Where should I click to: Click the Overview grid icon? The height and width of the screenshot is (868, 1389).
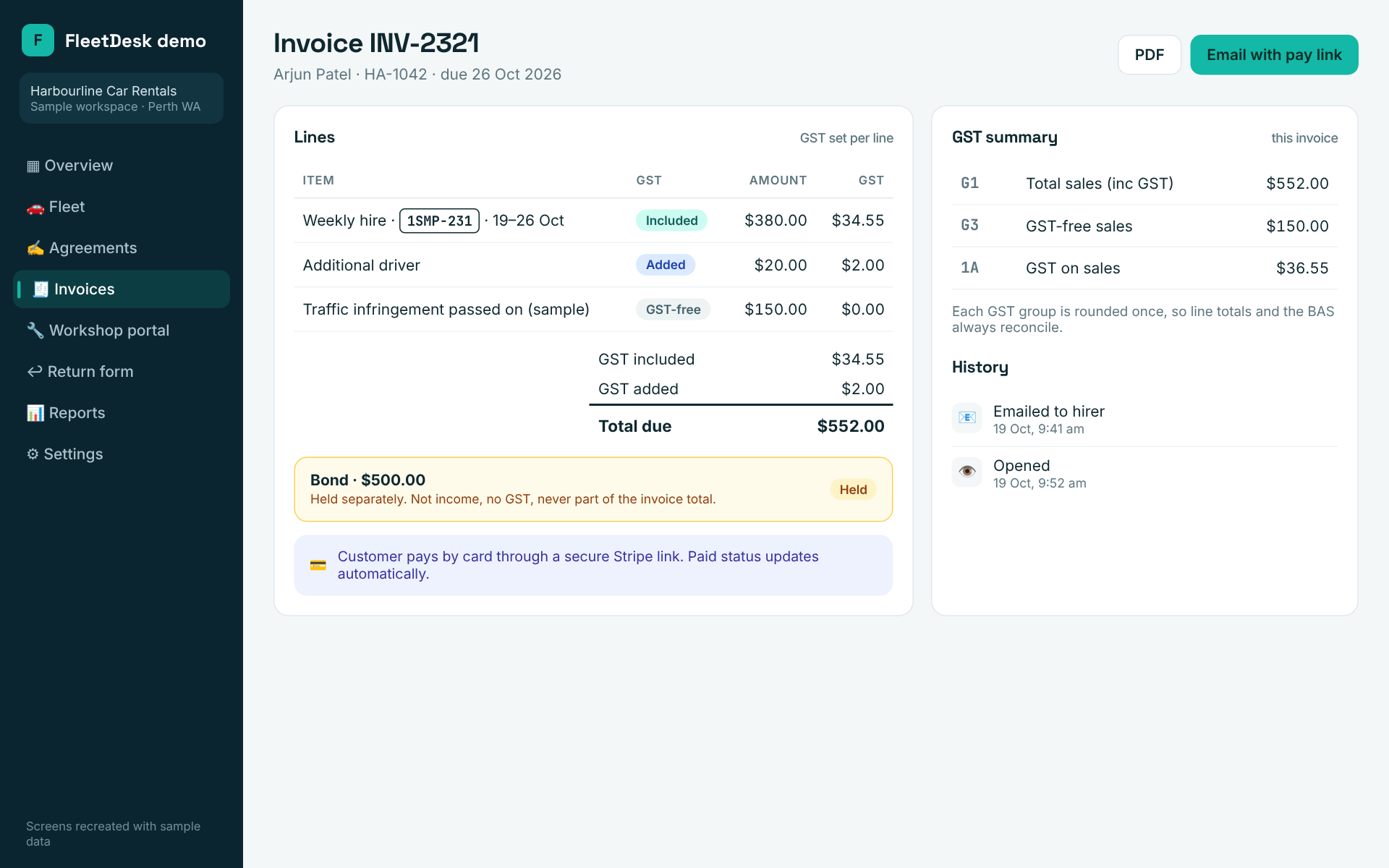(33, 166)
